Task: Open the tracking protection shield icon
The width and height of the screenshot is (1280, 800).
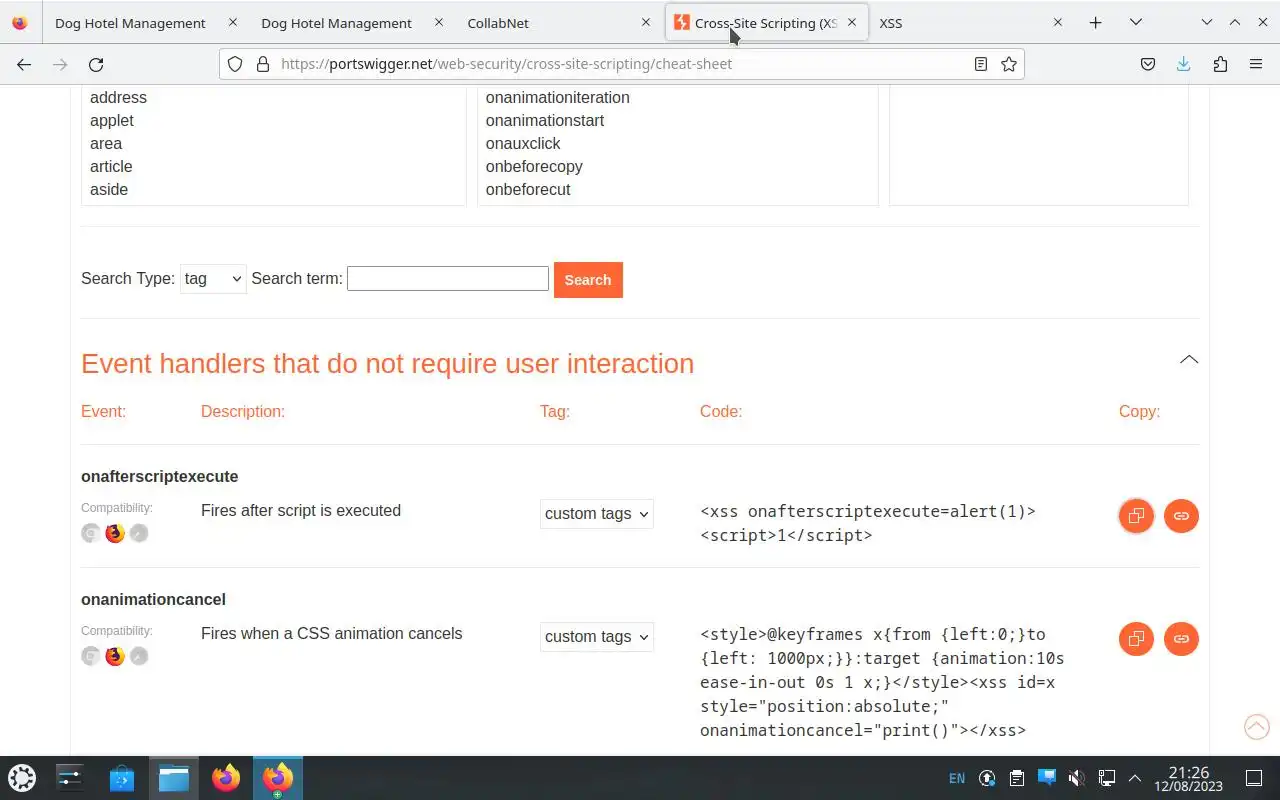Action: pos(235,64)
